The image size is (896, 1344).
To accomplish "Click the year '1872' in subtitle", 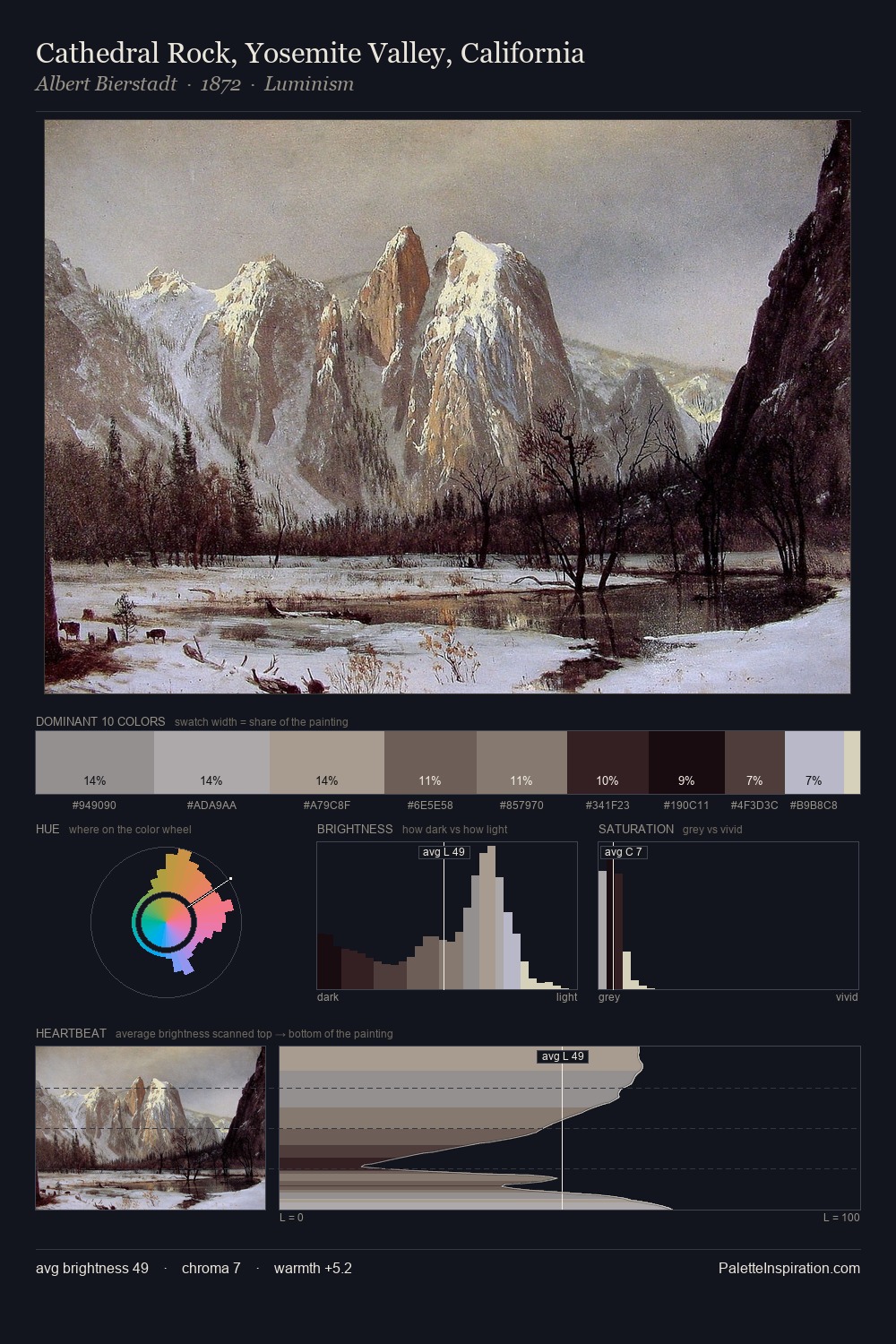I will tap(220, 84).
